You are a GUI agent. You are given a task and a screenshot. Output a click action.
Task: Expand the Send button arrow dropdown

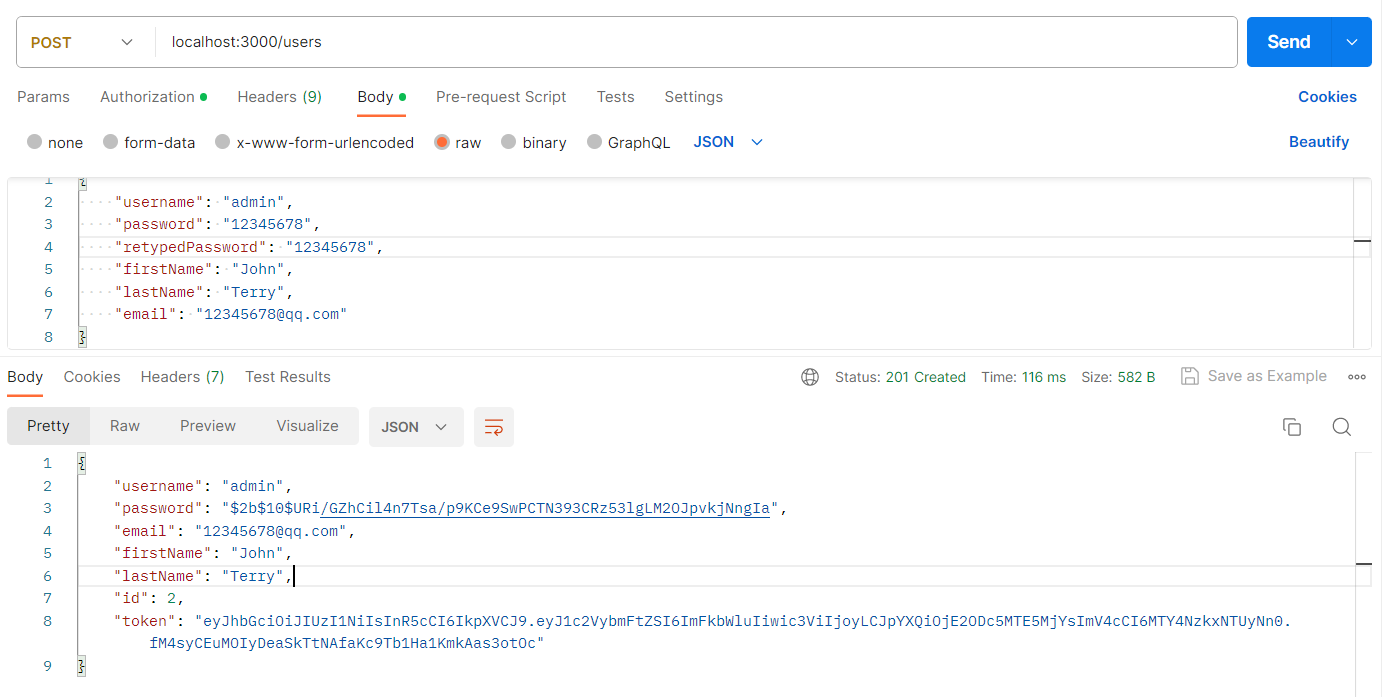[x=1352, y=42]
